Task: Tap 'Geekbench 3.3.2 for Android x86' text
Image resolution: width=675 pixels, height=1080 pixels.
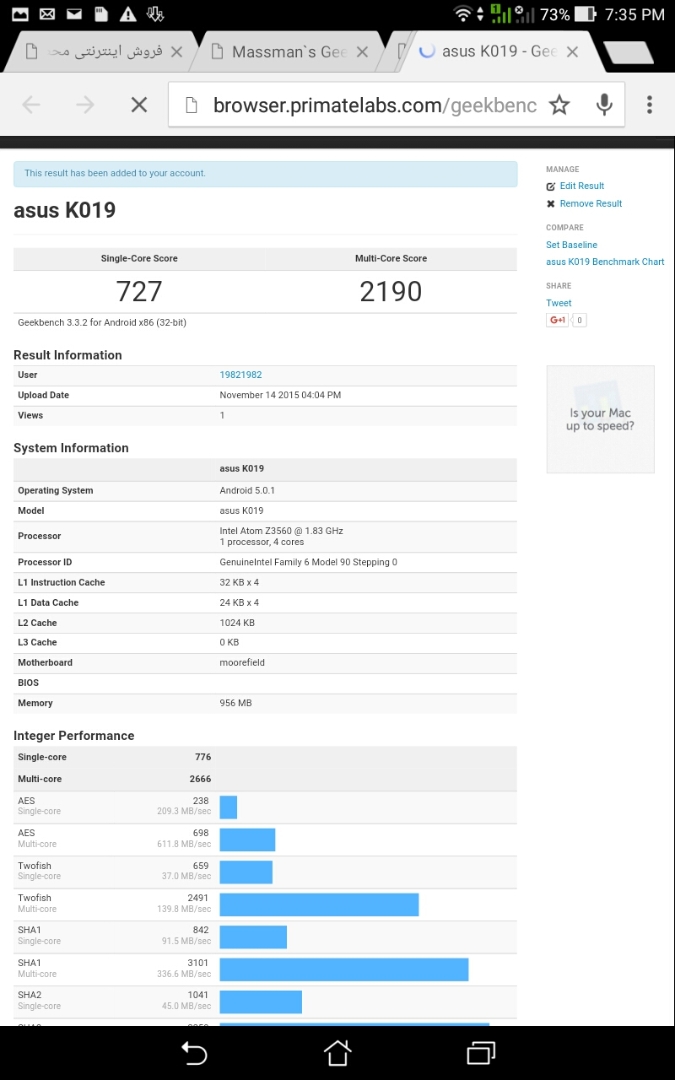Action: click(x=102, y=322)
